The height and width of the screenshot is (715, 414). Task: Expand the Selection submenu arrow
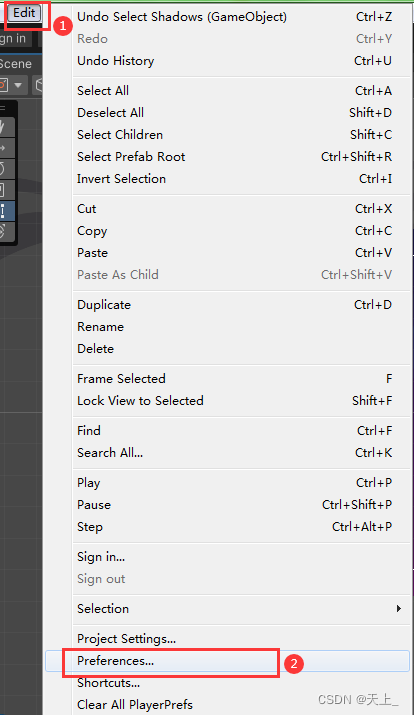399,609
